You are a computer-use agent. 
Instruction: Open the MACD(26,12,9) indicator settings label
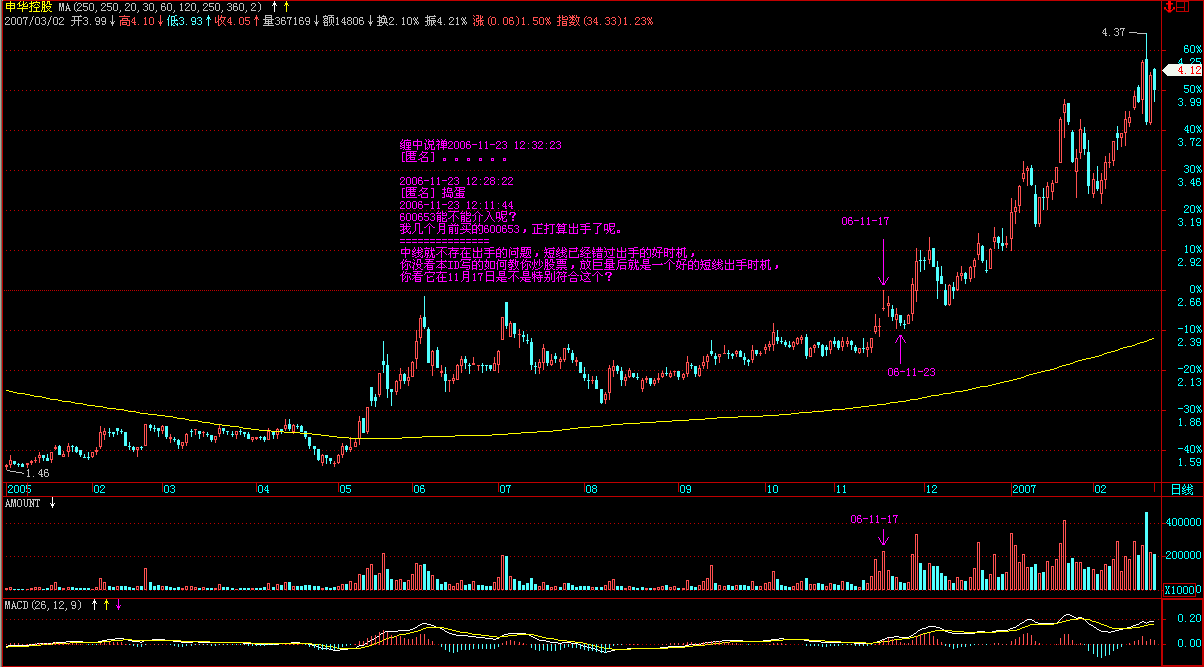[x=44, y=604]
